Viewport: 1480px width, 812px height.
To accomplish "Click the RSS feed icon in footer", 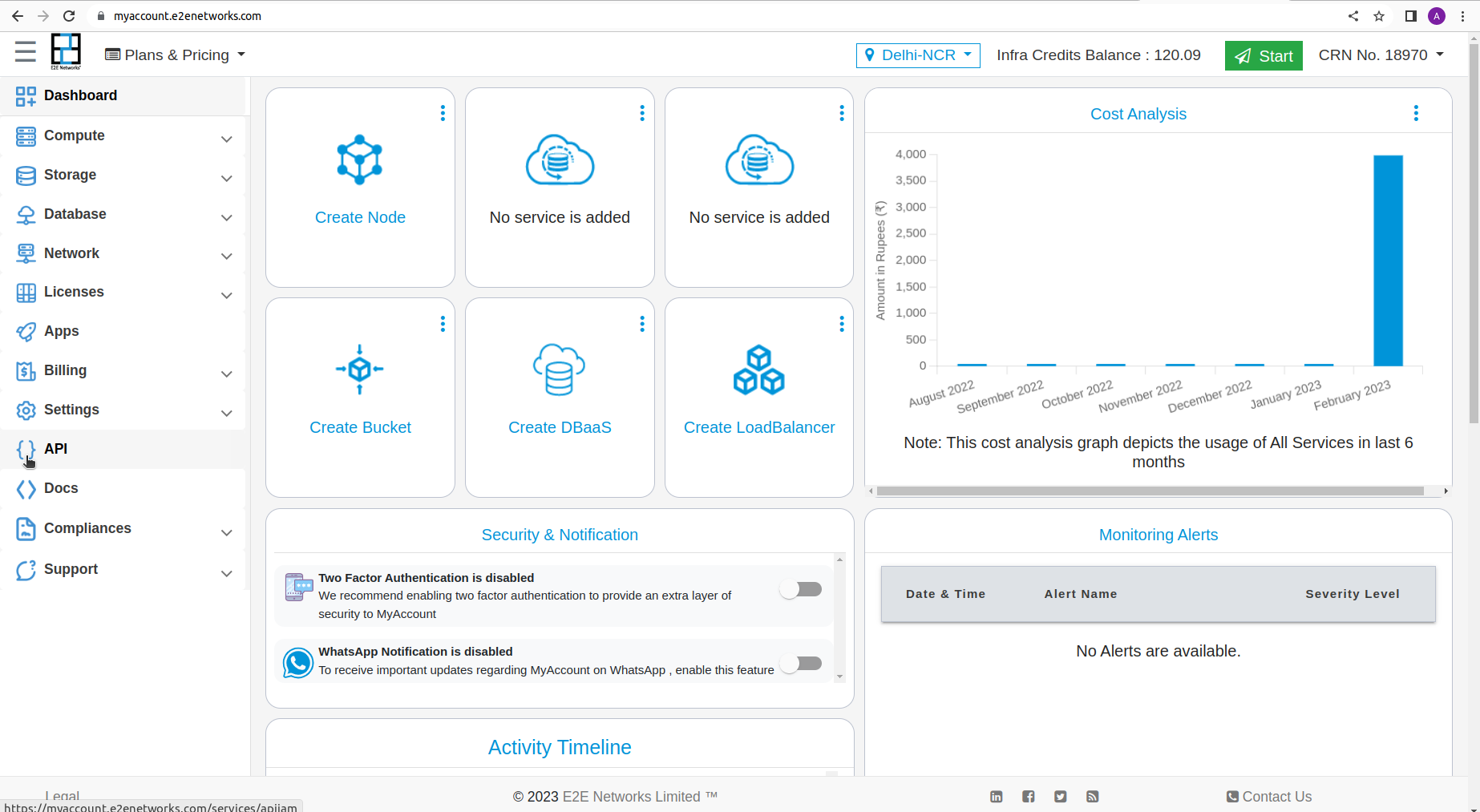I will click(1093, 797).
